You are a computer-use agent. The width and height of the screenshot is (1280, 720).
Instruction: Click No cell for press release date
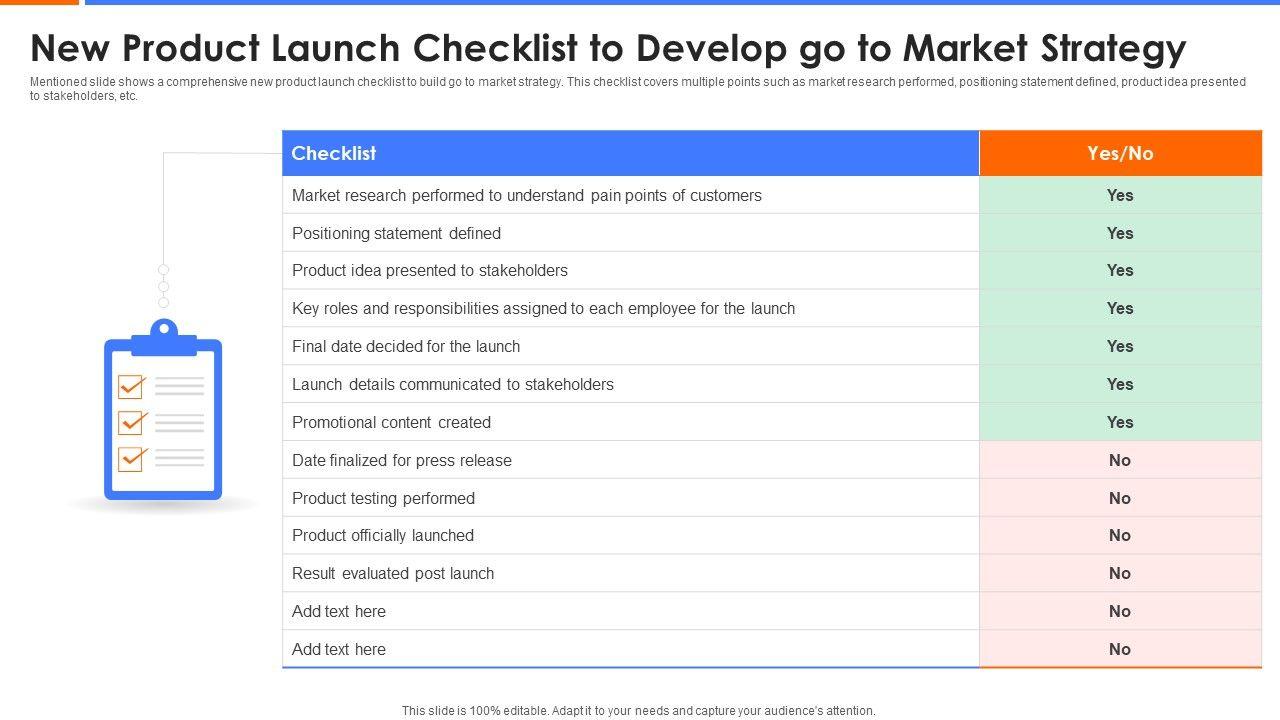[x=1120, y=460]
